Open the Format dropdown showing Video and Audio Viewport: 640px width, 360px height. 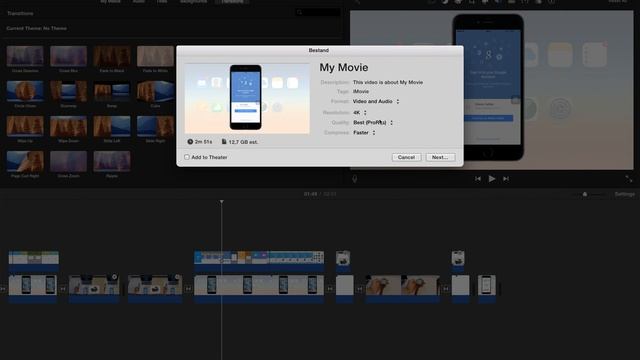click(x=376, y=101)
